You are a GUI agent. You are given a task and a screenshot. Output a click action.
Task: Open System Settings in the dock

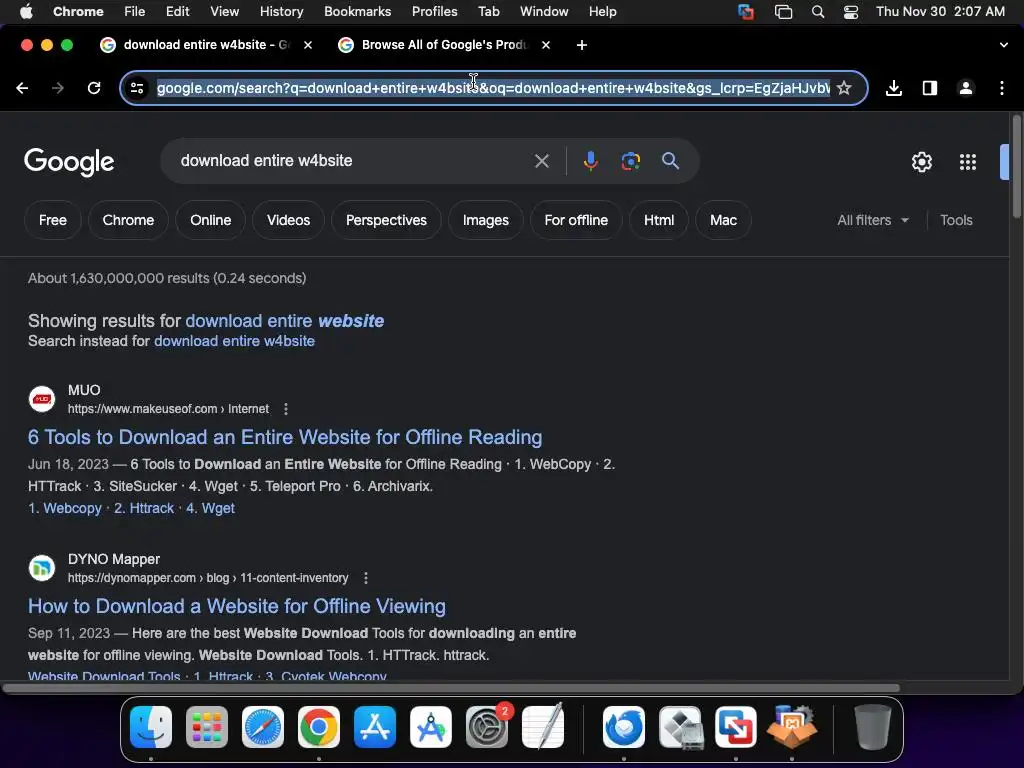[x=487, y=727]
